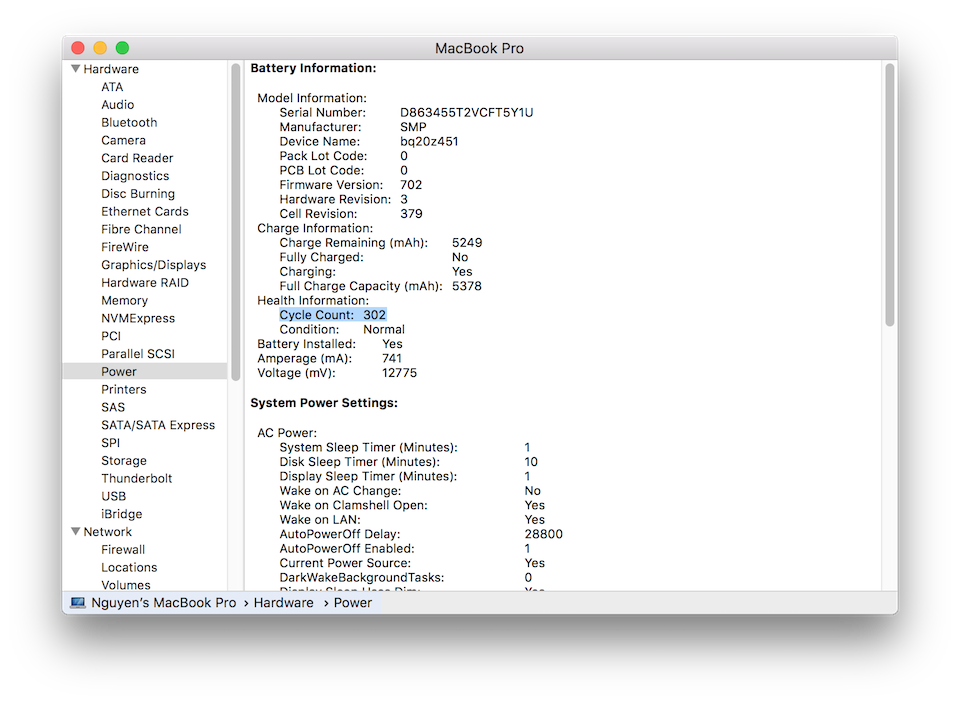Click the MacBook Pro computer icon in path bar
The image size is (960, 703).
78,603
